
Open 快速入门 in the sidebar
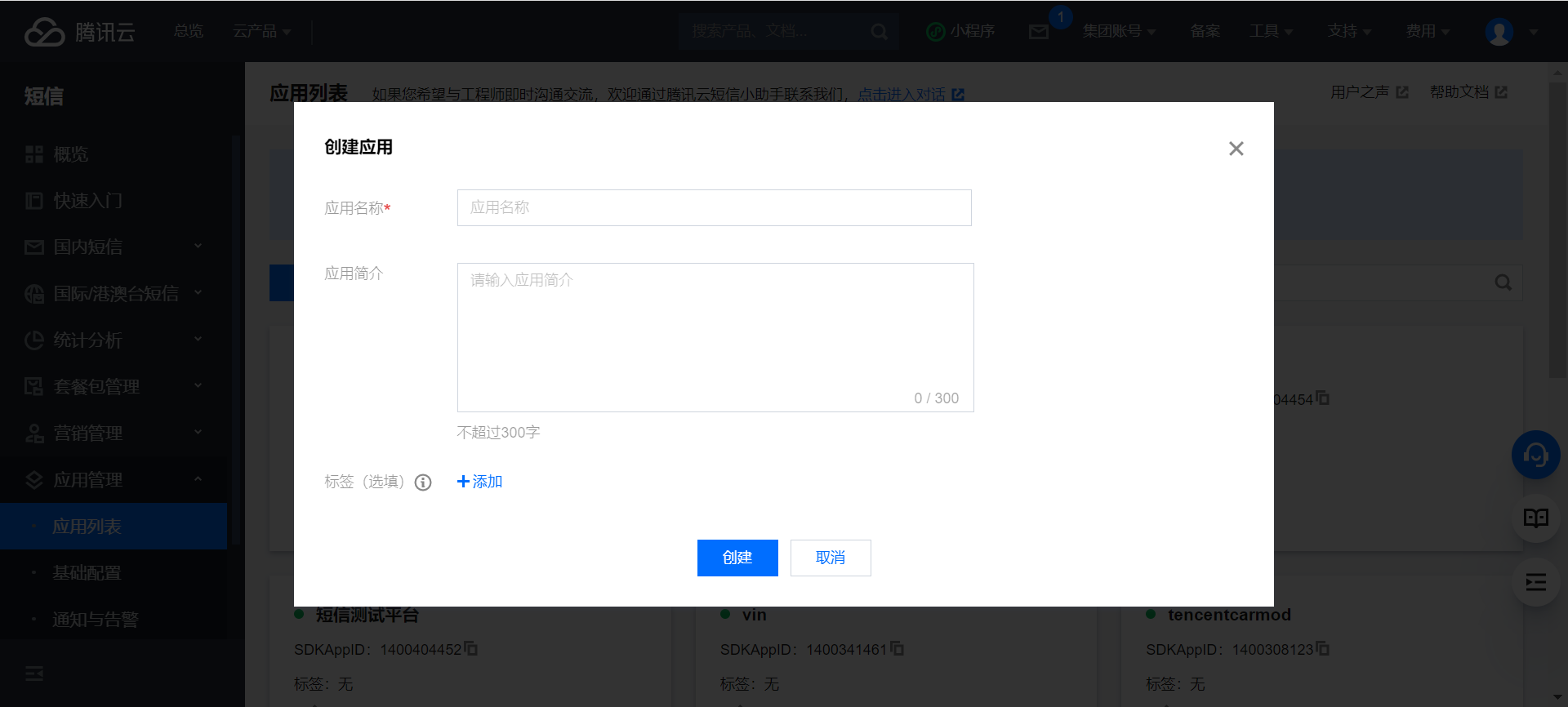(x=114, y=201)
